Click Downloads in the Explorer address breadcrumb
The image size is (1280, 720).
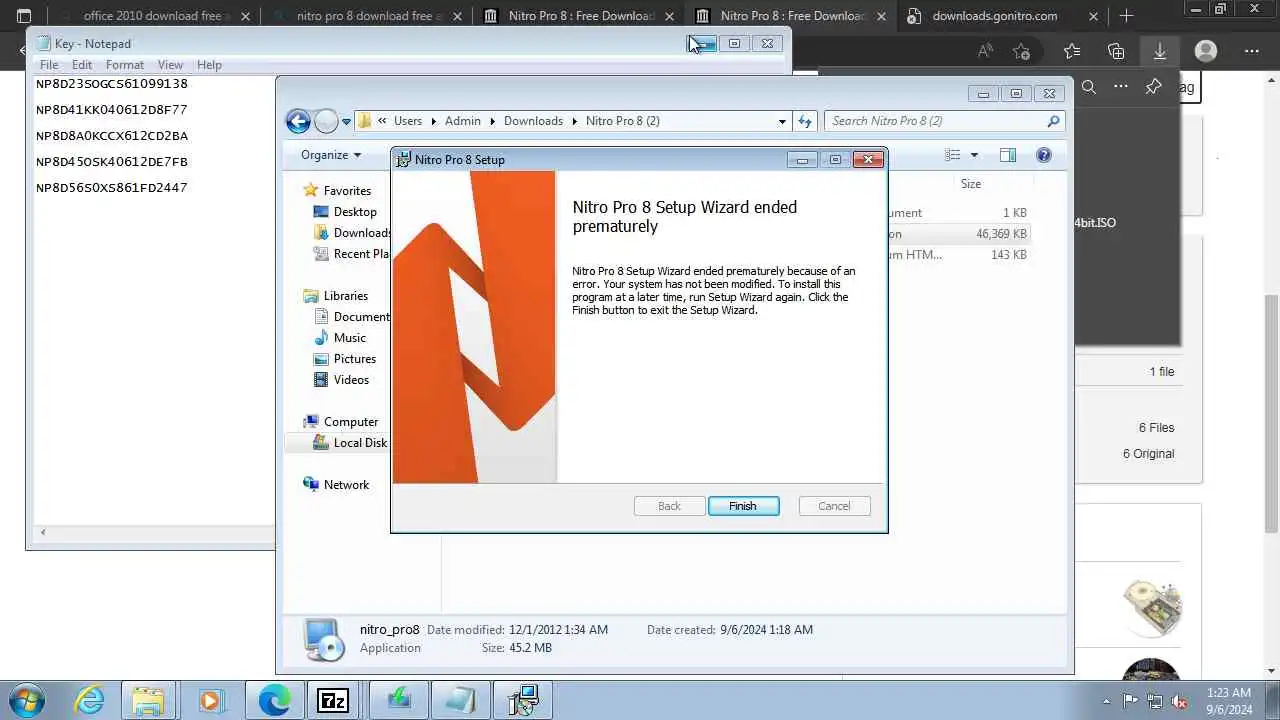pos(533,121)
